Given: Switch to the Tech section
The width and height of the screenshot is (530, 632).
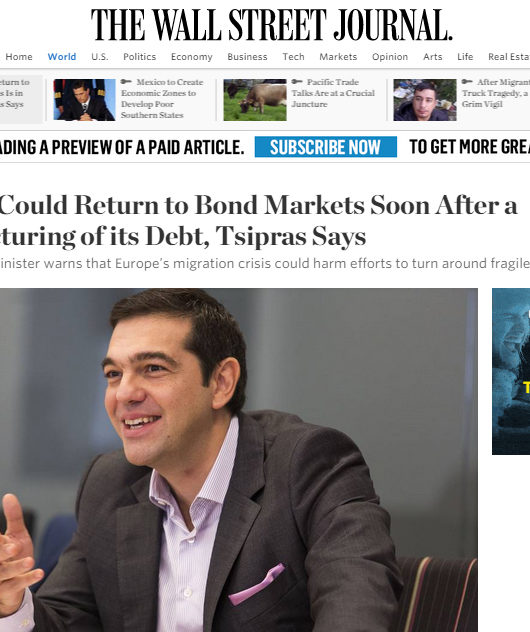Looking at the screenshot, I should (293, 57).
